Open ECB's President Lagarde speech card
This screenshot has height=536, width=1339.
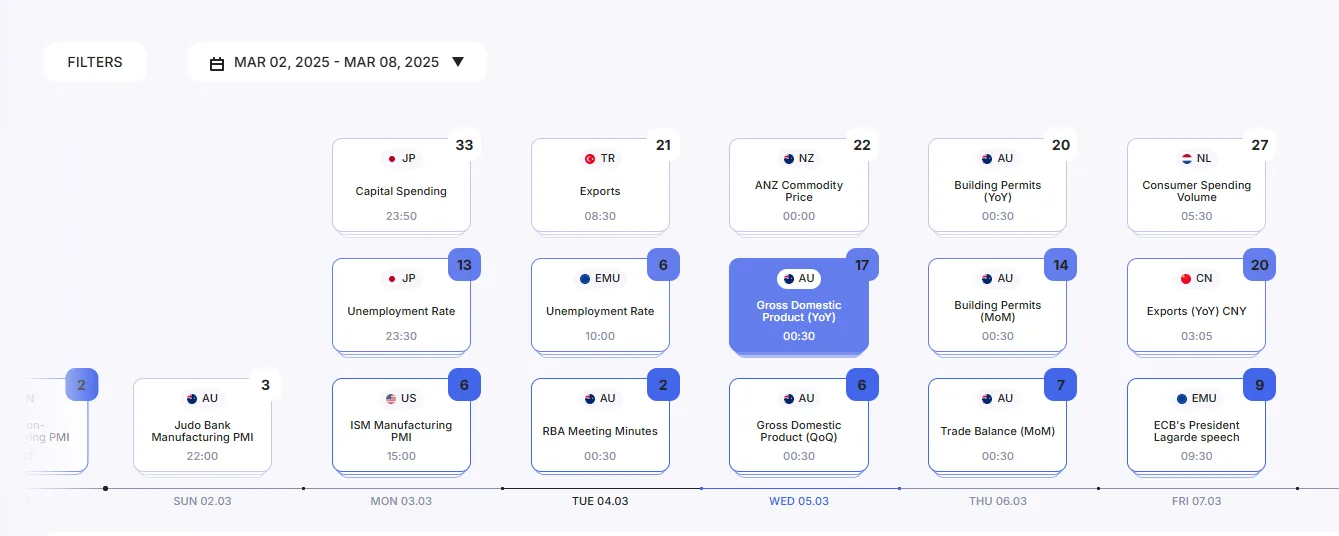point(1196,431)
